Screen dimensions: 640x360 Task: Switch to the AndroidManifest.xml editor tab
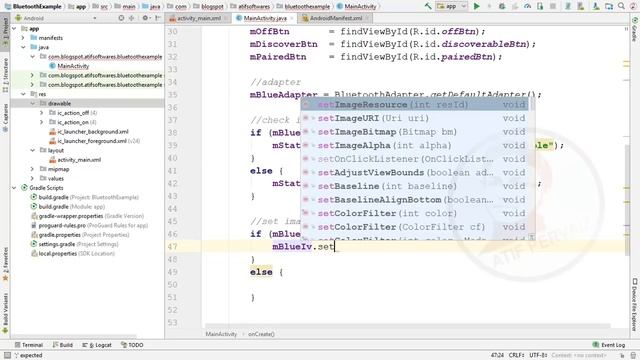pos(335,18)
